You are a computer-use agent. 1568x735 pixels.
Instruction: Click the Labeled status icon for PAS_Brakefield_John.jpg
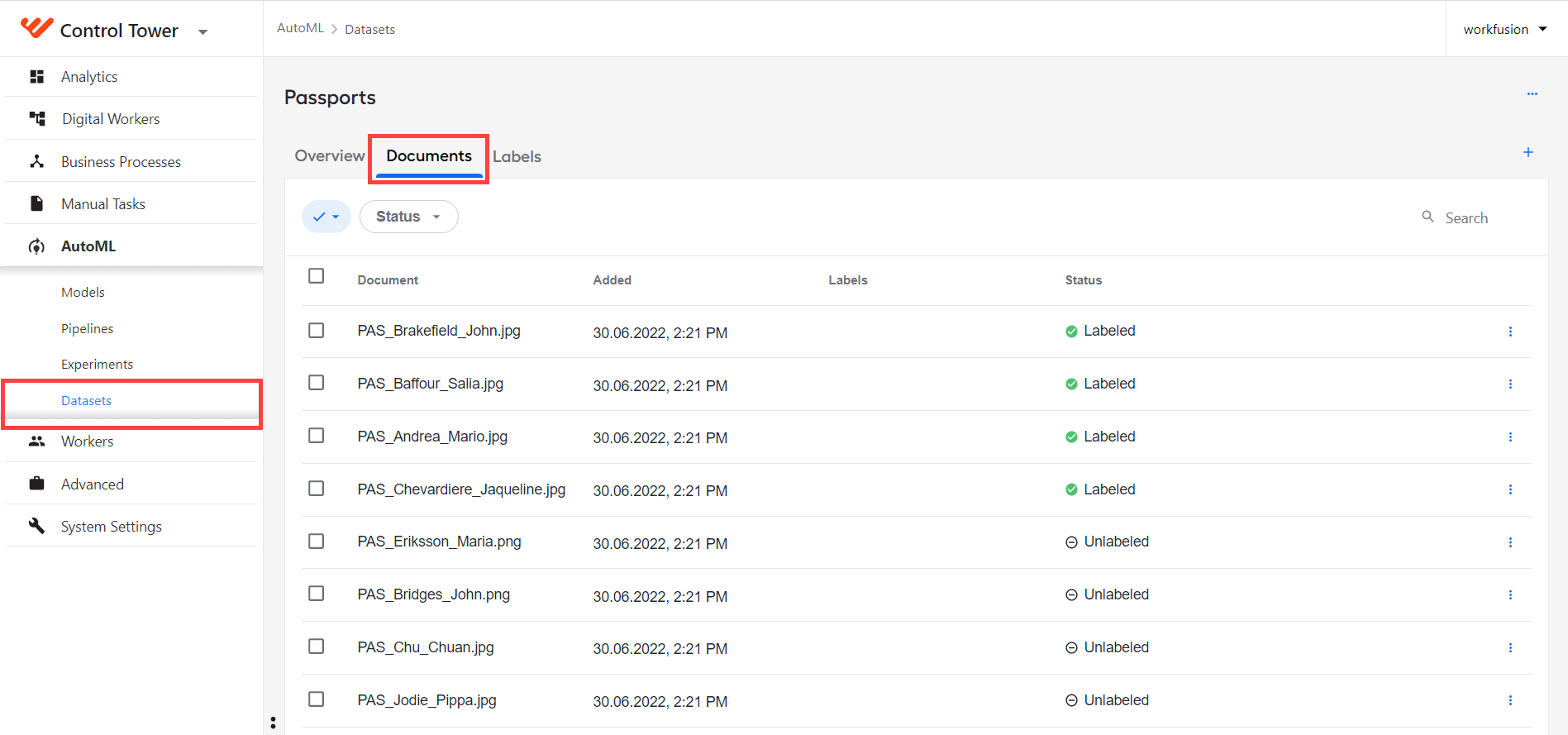point(1071,332)
